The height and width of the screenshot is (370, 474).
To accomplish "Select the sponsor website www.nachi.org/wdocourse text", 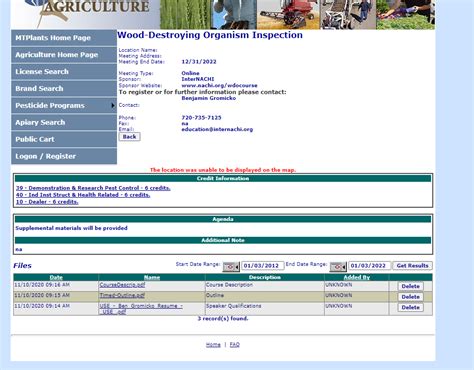I will pyautogui.click(x=219, y=86).
